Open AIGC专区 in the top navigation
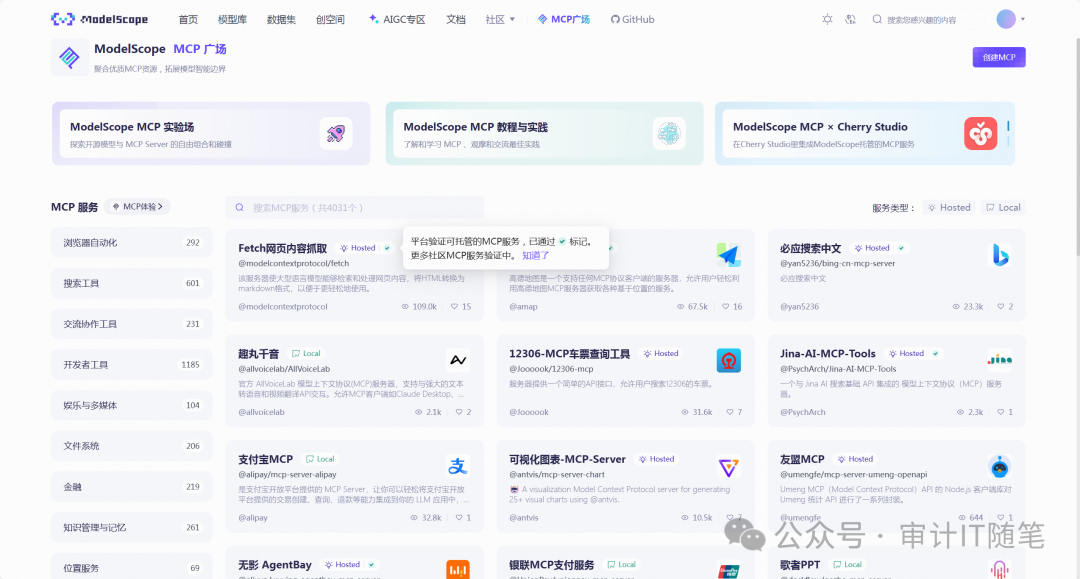 pyautogui.click(x=397, y=19)
